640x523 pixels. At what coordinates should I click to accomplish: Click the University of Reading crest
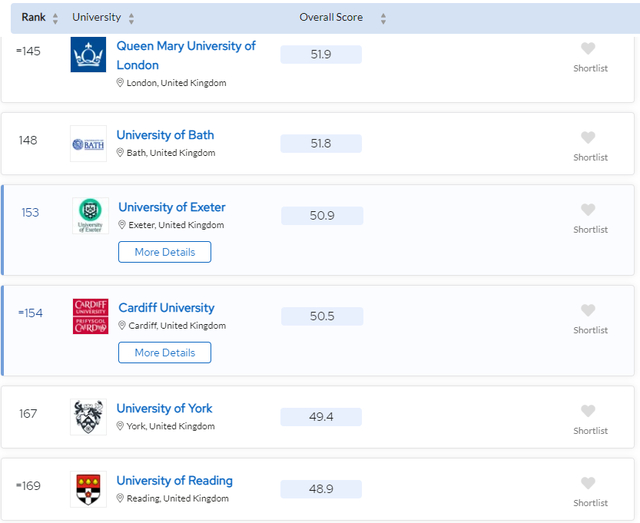pos(88,489)
